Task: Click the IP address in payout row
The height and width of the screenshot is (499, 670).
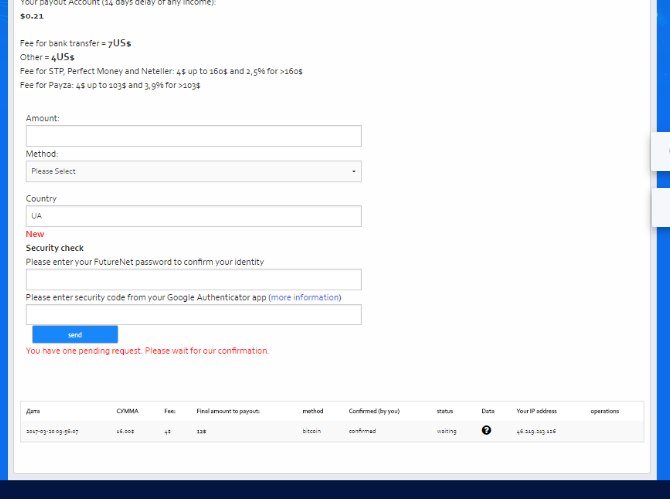Action: 535,431
